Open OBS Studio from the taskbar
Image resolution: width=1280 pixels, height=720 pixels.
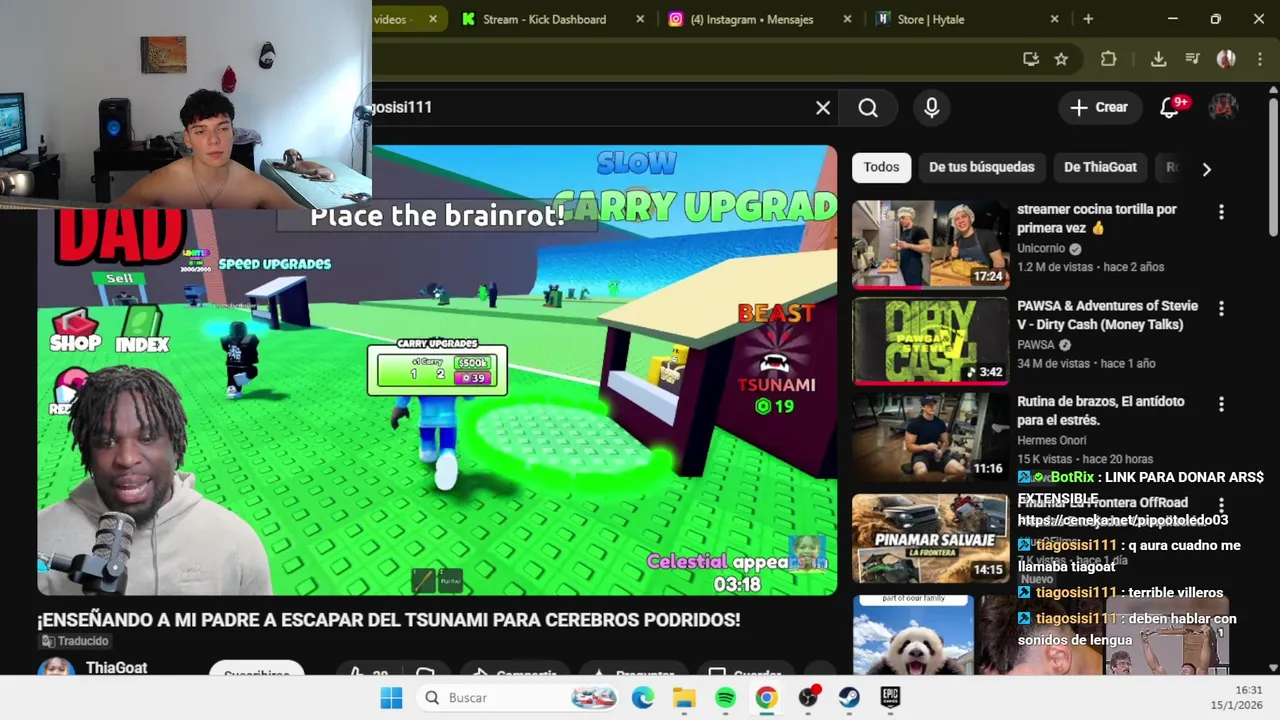[x=808, y=698]
